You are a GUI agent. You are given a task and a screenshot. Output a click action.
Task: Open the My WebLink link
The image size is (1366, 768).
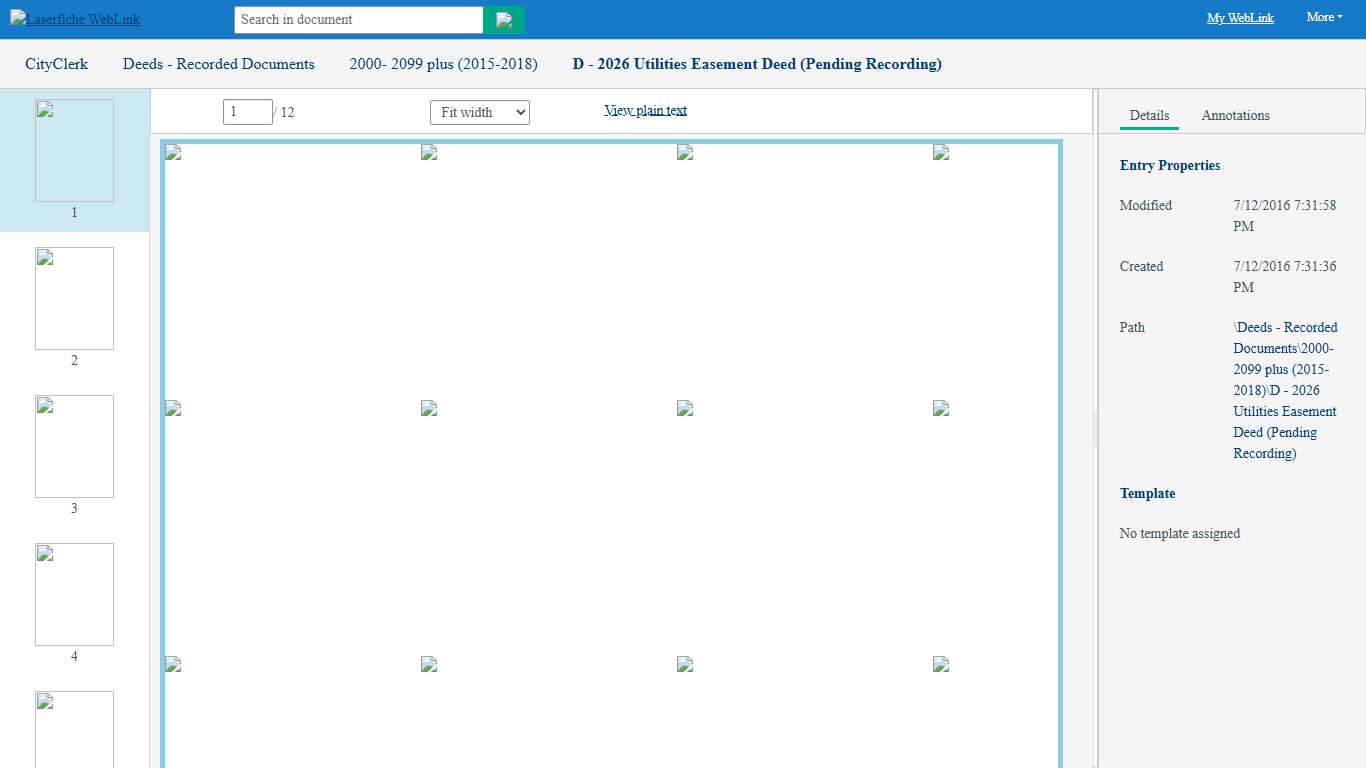(x=1240, y=18)
